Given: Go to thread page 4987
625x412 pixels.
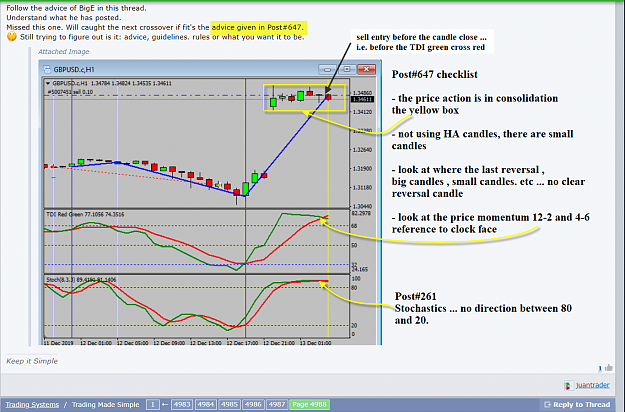Looking at the screenshot, I should click(277, 404).
